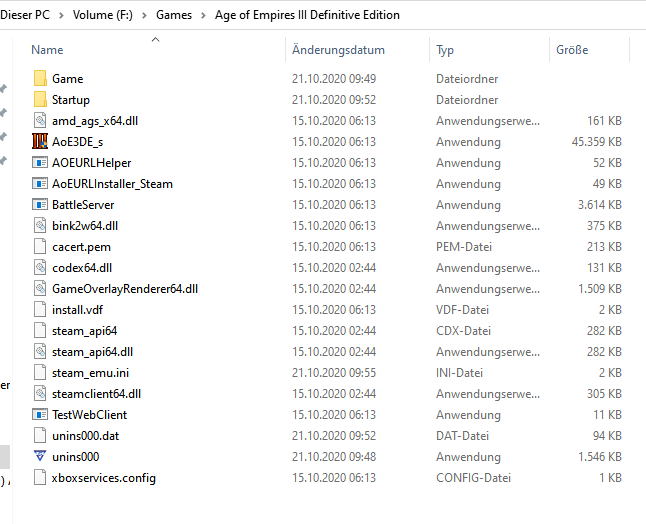Click the PEM-Datei type entry

point(464,247)
